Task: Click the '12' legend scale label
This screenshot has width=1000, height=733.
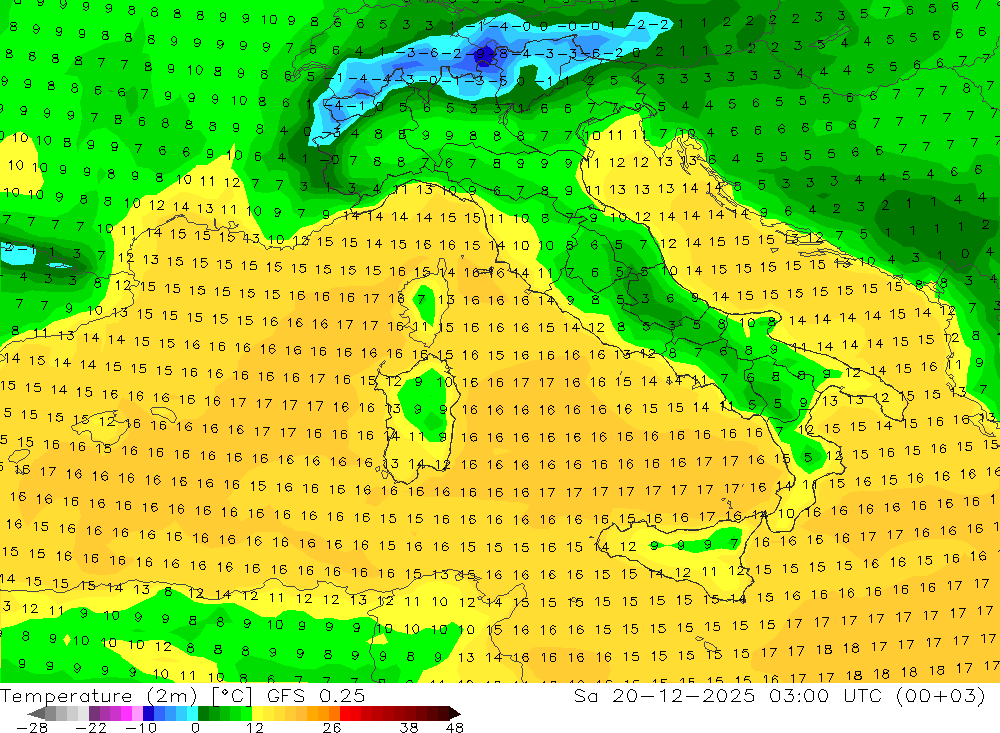Action: (x=254, y=728)
